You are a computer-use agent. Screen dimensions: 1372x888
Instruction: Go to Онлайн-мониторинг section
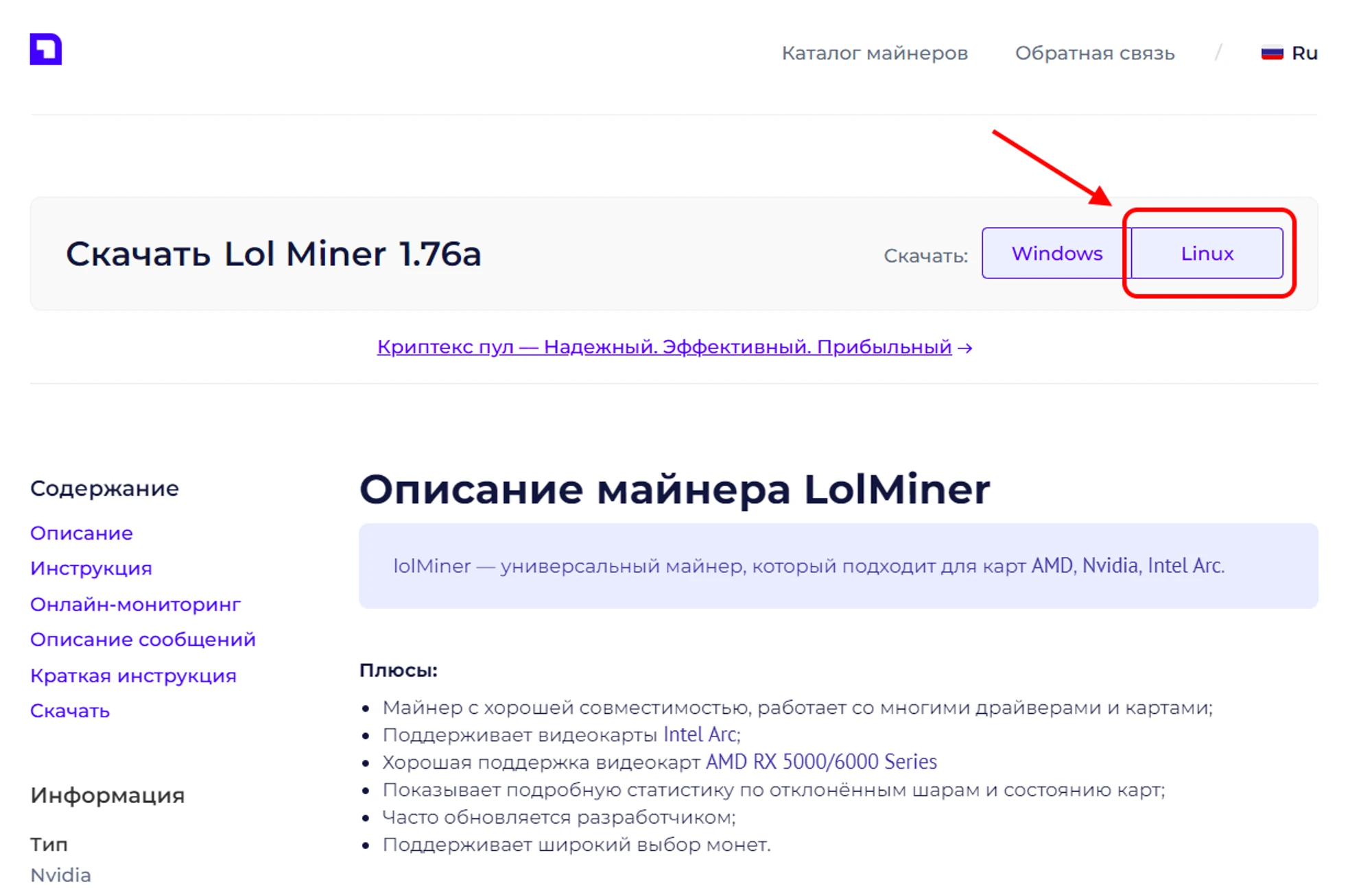click(x=135, y=604)
